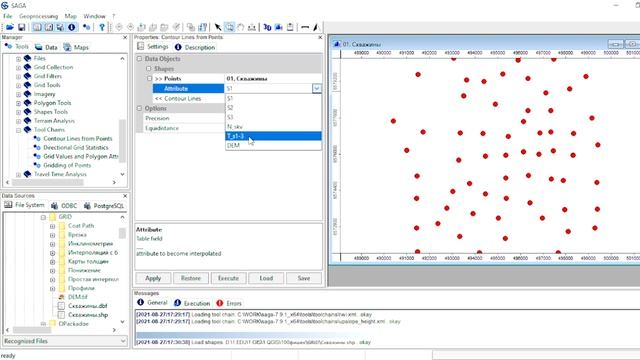
Task: Switch to the ODBC data source tab
Action: point(64,206)
